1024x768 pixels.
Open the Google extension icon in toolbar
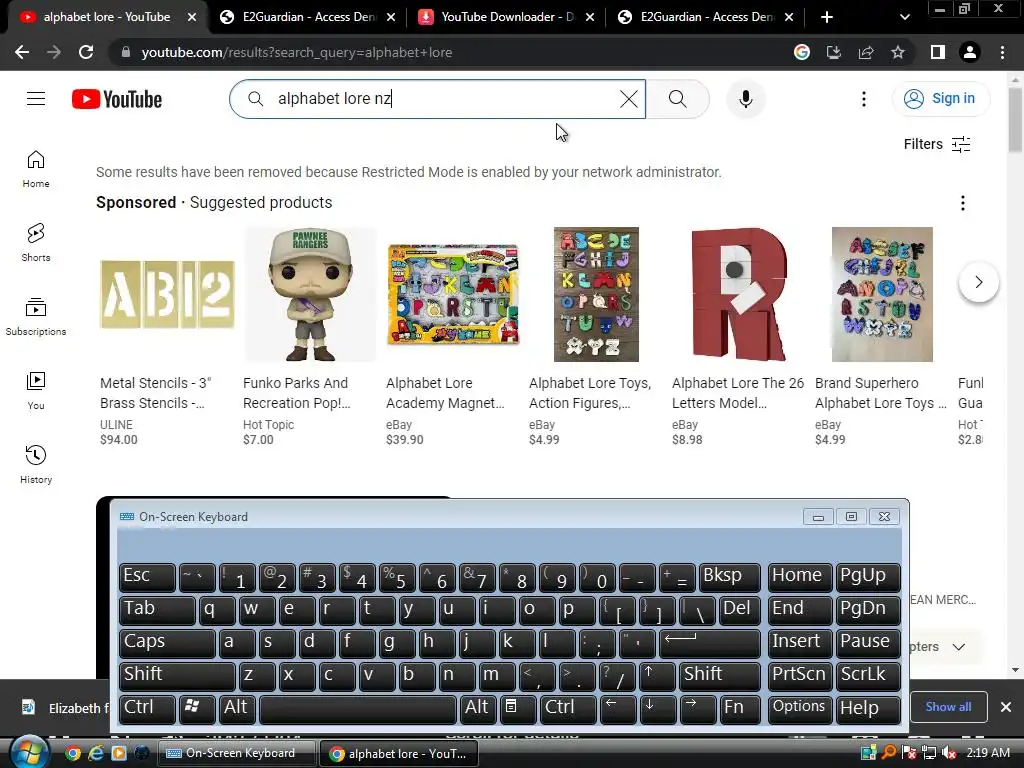(x=802, y=52)
